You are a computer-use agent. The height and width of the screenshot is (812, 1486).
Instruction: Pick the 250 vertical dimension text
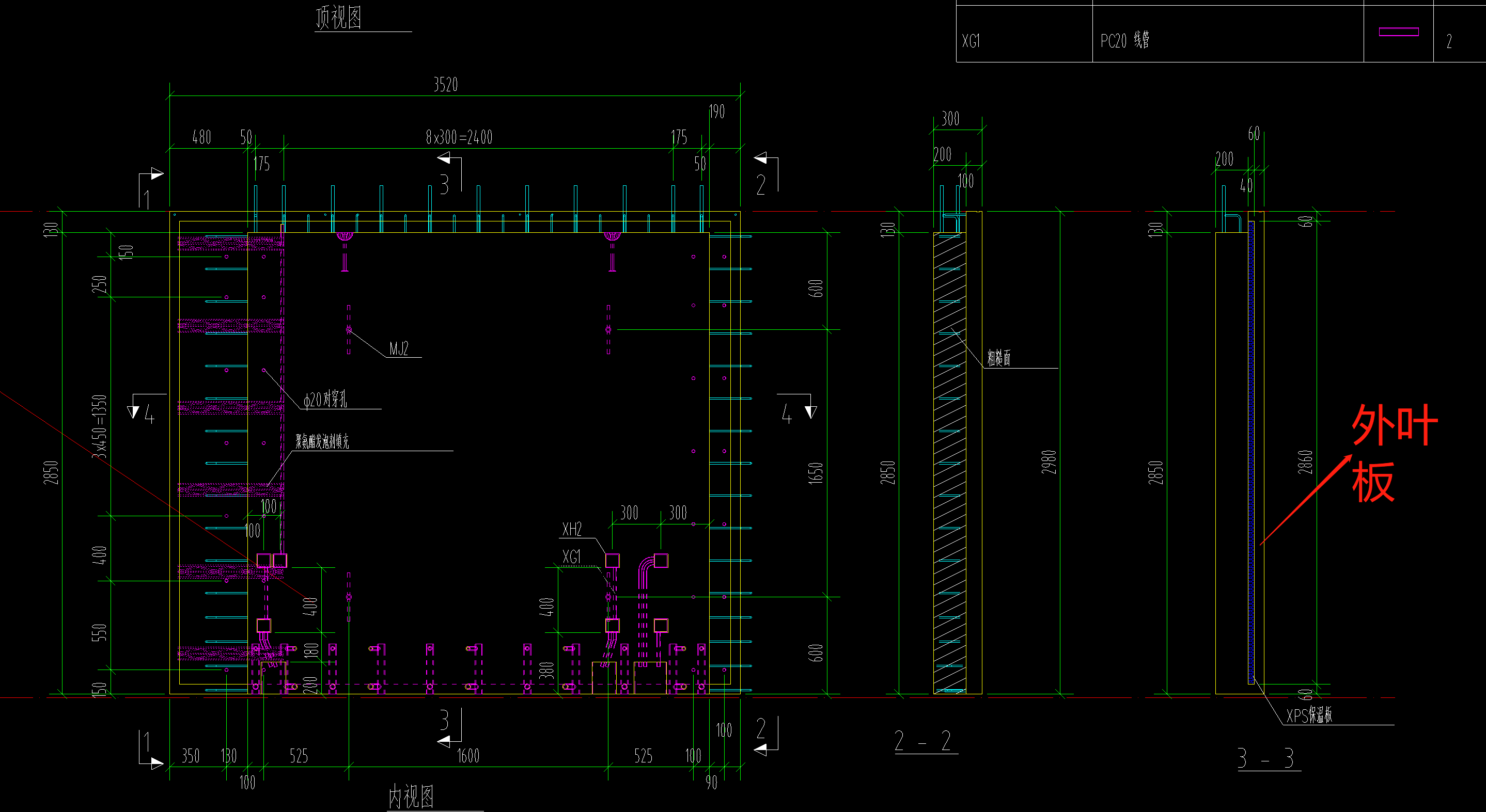[100, 284]
